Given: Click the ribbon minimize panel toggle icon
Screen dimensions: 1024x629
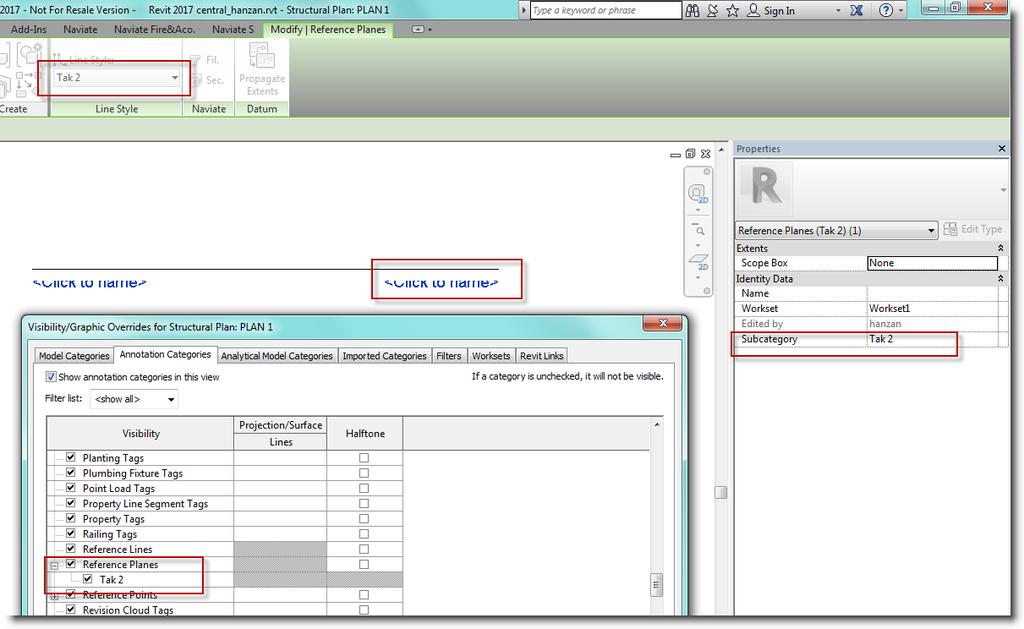Looking at the screenshot, I should (x=418, y=29).
